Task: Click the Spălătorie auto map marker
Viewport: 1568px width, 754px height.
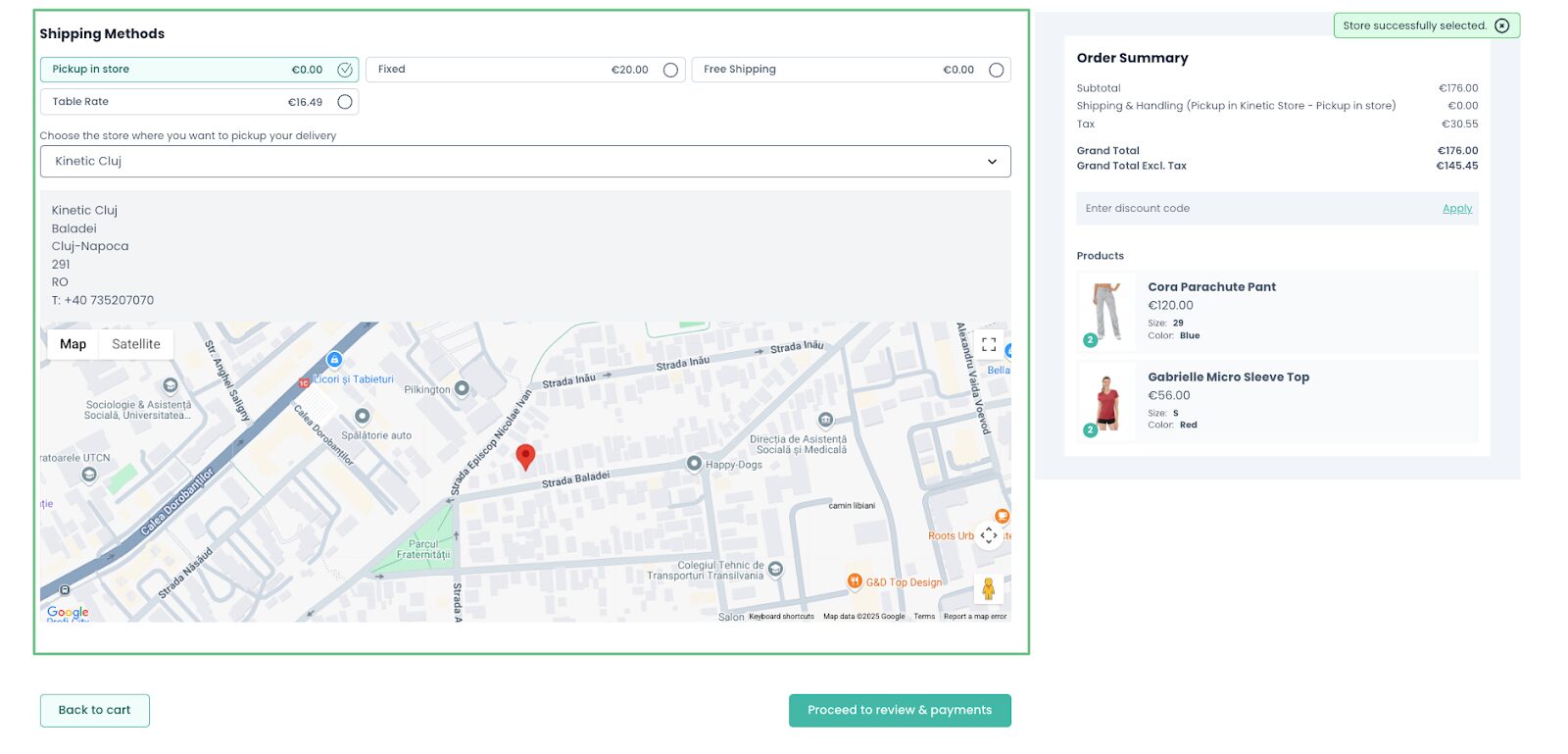Action: tap(363, 417)
